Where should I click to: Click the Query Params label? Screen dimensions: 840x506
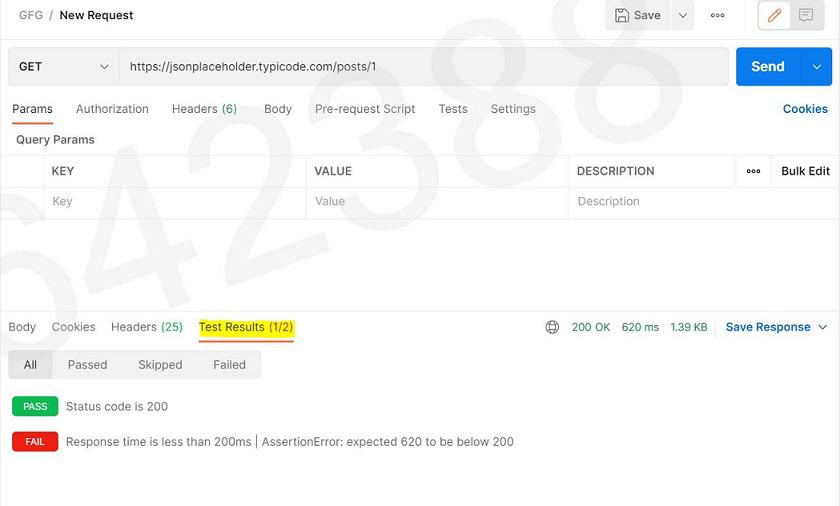point(55,140)
